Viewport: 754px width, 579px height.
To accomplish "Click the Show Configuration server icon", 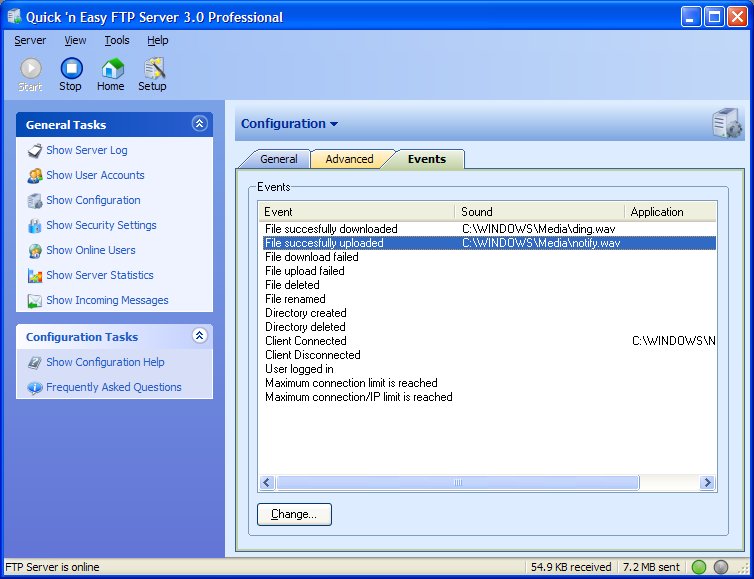I will 35,201.
